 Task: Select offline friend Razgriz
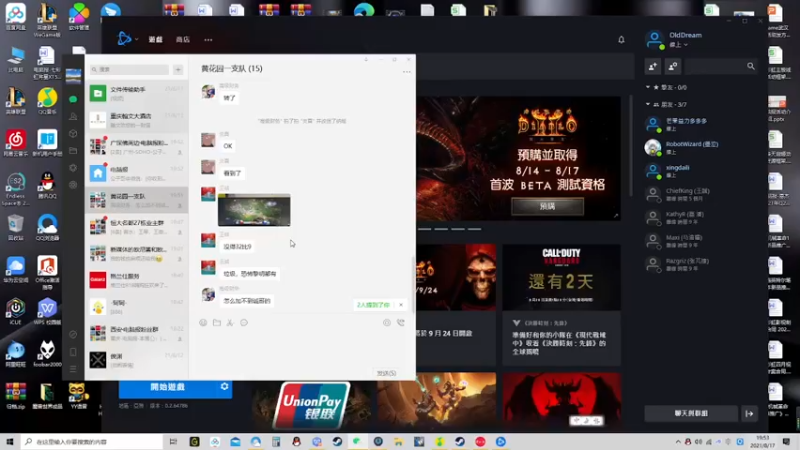(x=699, y=264)
